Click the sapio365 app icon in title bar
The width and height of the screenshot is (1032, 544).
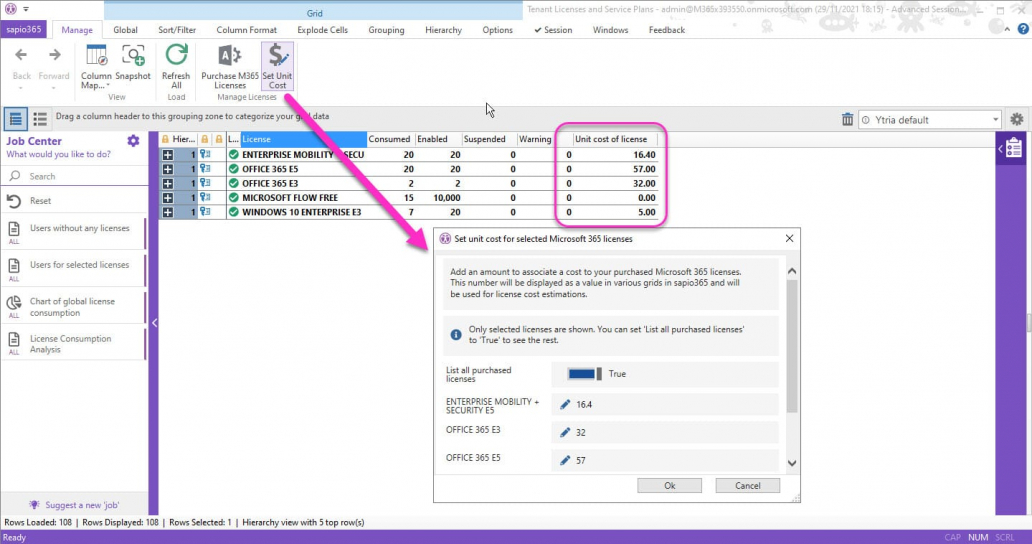coord(11,9)
